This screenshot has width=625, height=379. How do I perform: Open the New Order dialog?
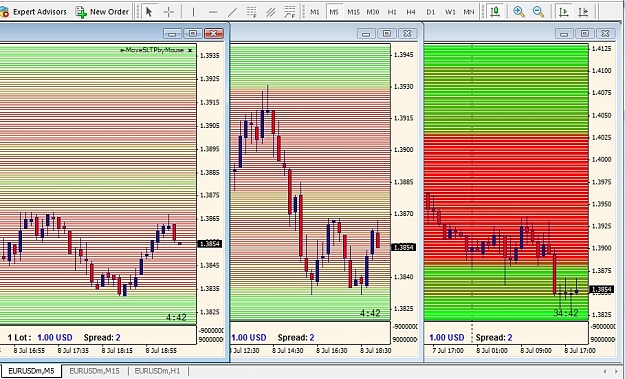(x=102, y=12)
